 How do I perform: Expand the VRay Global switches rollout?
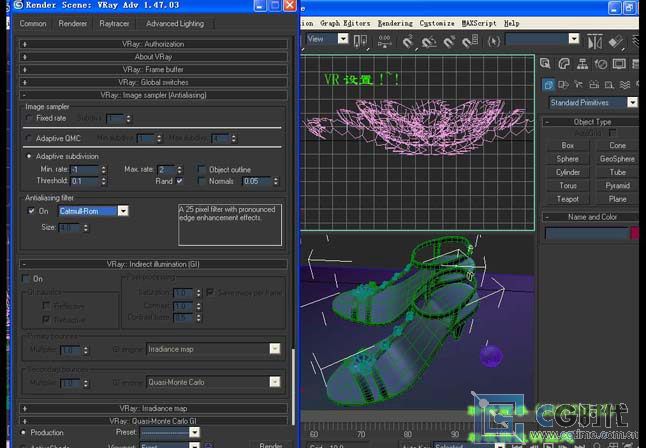tap(155, 82)
